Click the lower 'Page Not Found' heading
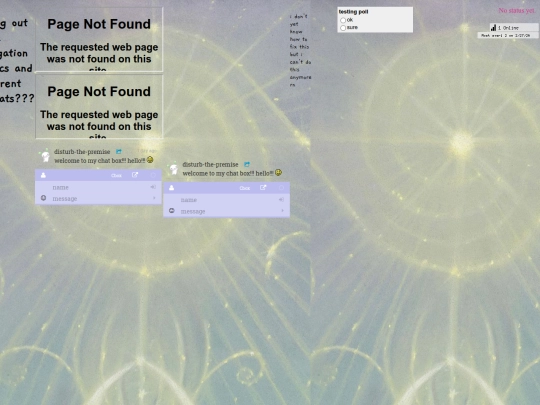 tap(99, 92)
